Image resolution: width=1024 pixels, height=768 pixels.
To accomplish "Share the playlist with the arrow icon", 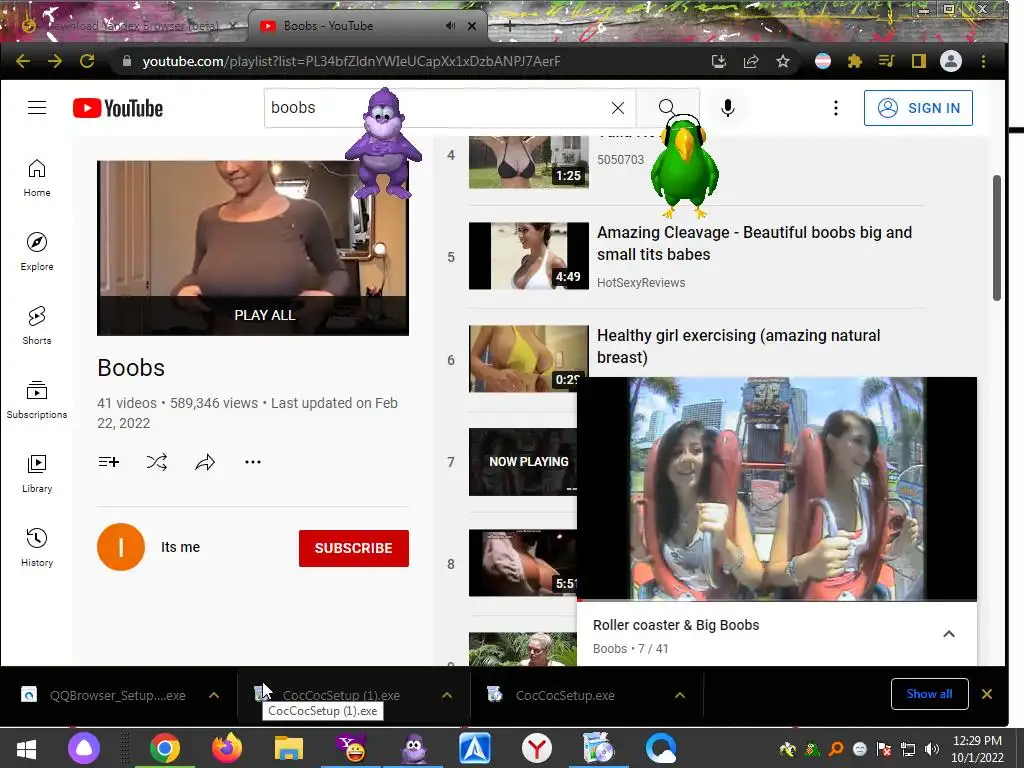I will pos(205,462).
